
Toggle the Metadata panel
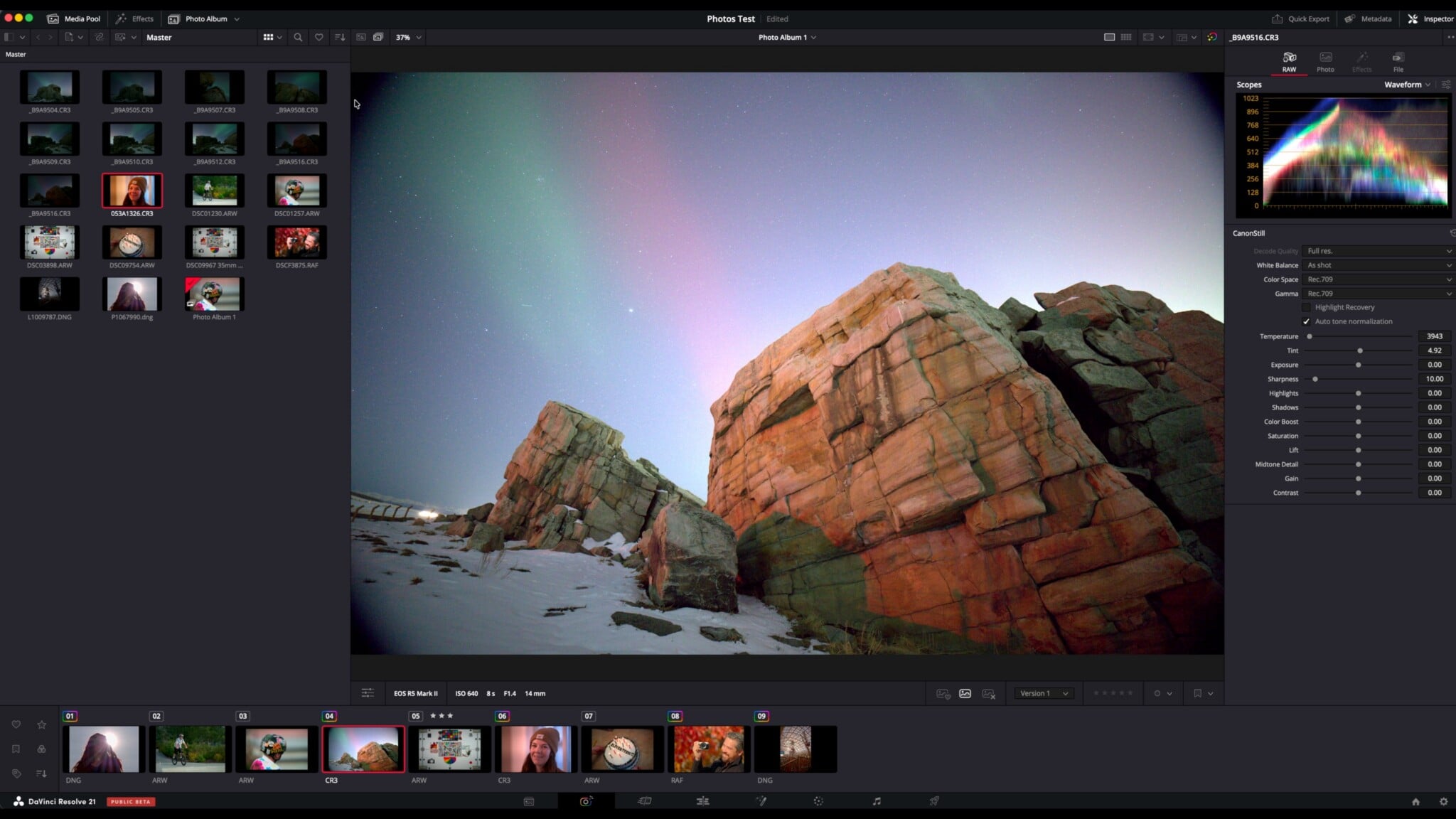1368,18
